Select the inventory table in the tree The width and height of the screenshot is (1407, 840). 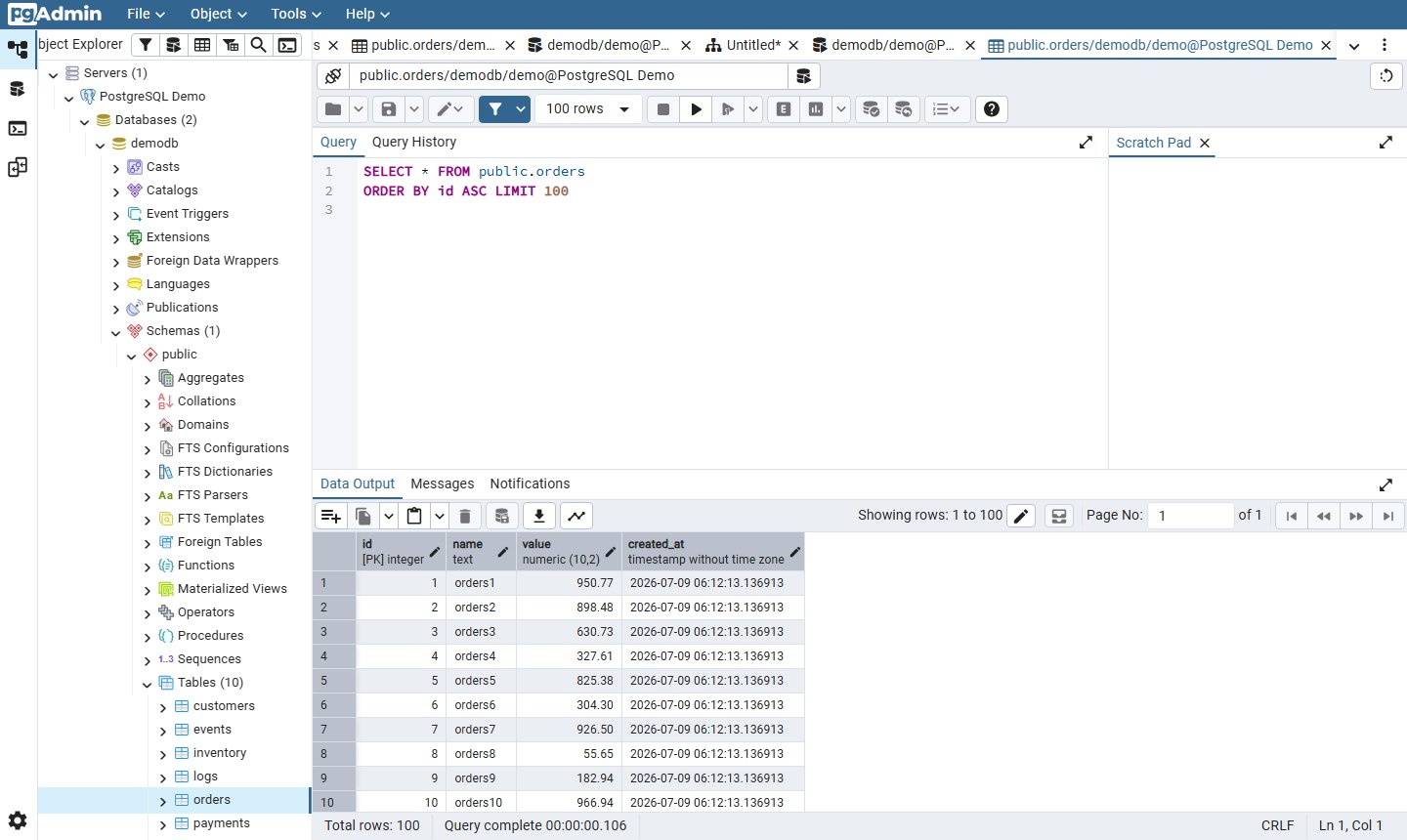point(220,753)
